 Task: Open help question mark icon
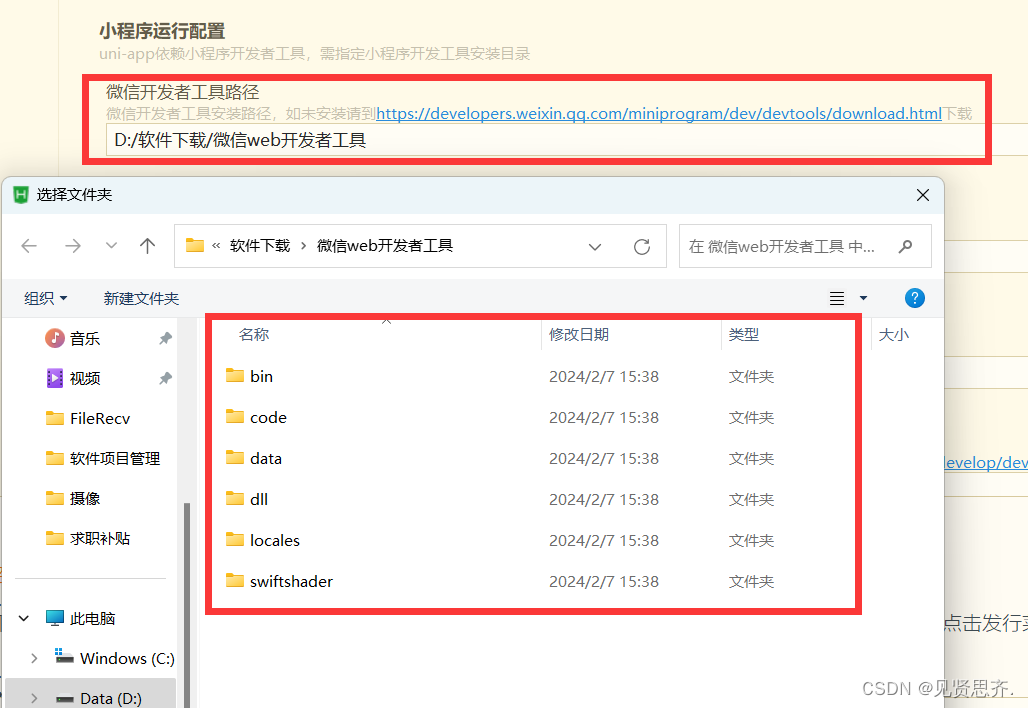click(x=915, y=298)
